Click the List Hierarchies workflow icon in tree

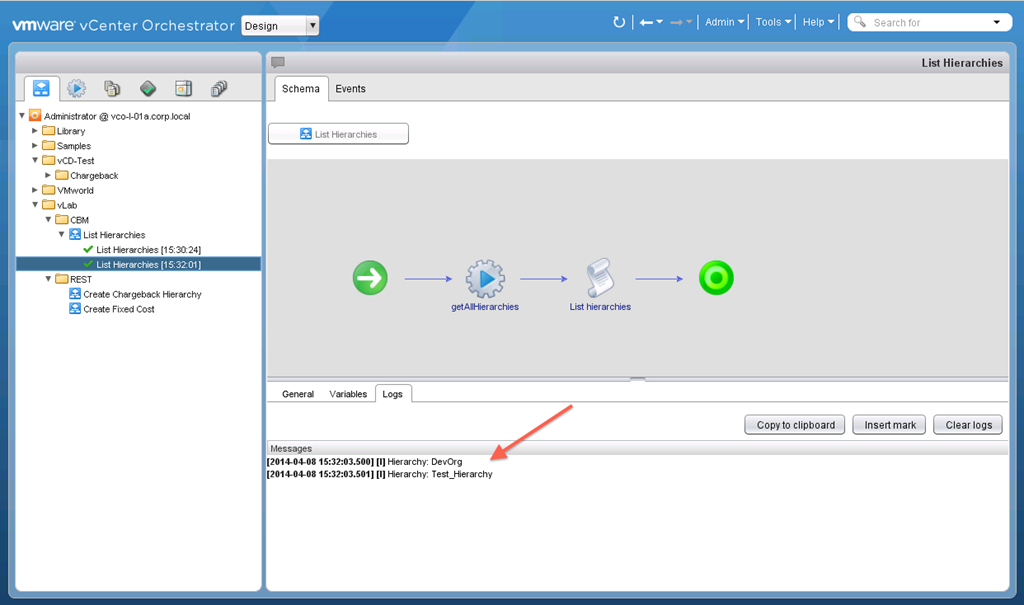pyautogui.click(x=75, y=234)
